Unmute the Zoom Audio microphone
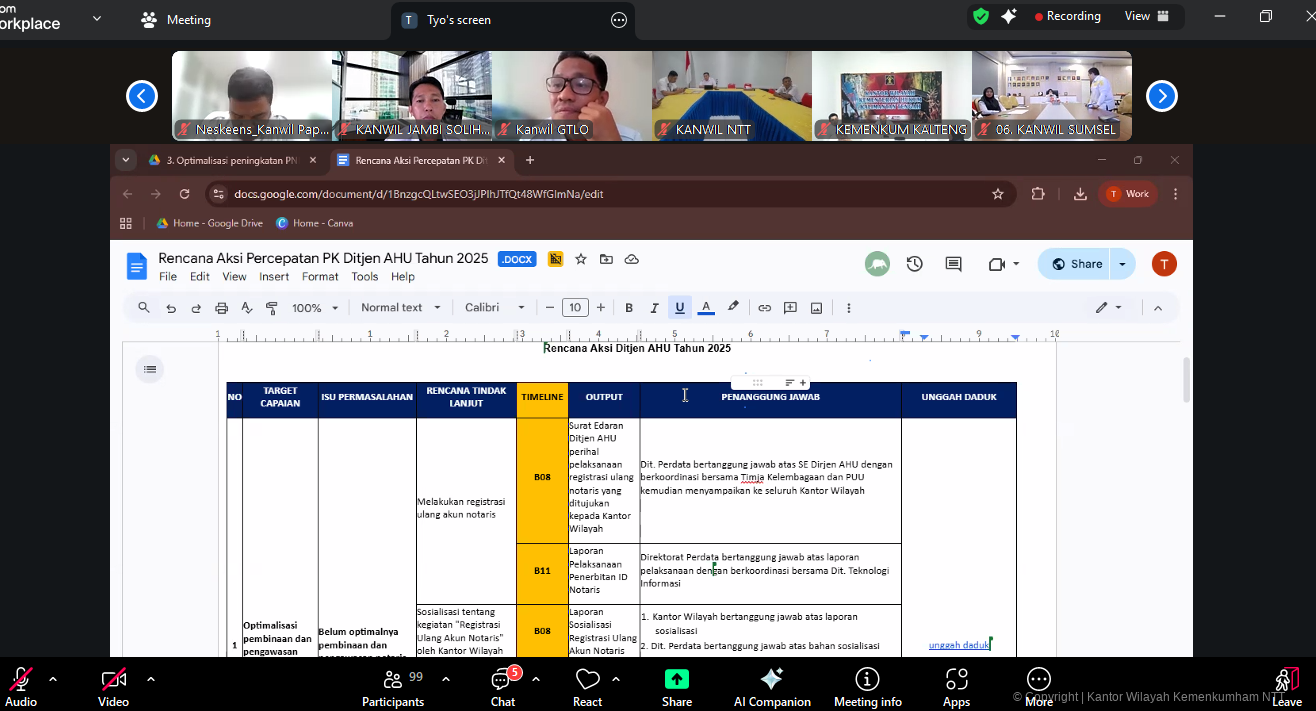The width and height of the screenshot is (1316, 711). [x=21, y=685]
